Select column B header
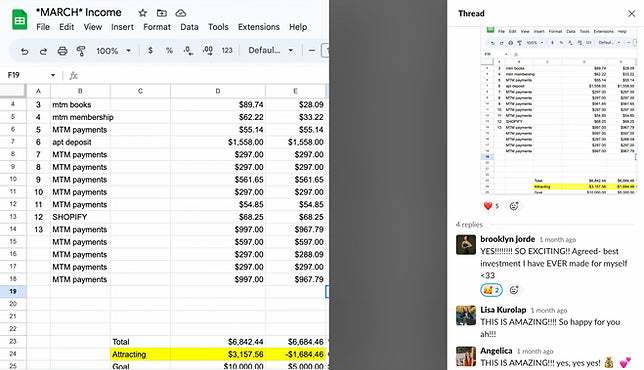 point(80,91)
